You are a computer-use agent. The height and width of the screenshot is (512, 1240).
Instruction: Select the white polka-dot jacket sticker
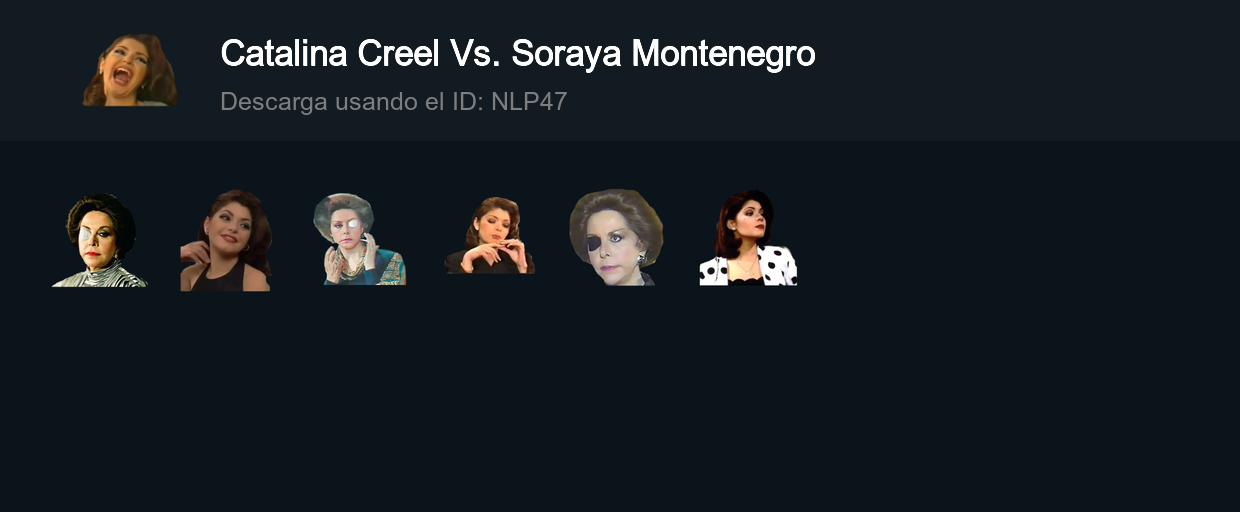coord(748,238)
